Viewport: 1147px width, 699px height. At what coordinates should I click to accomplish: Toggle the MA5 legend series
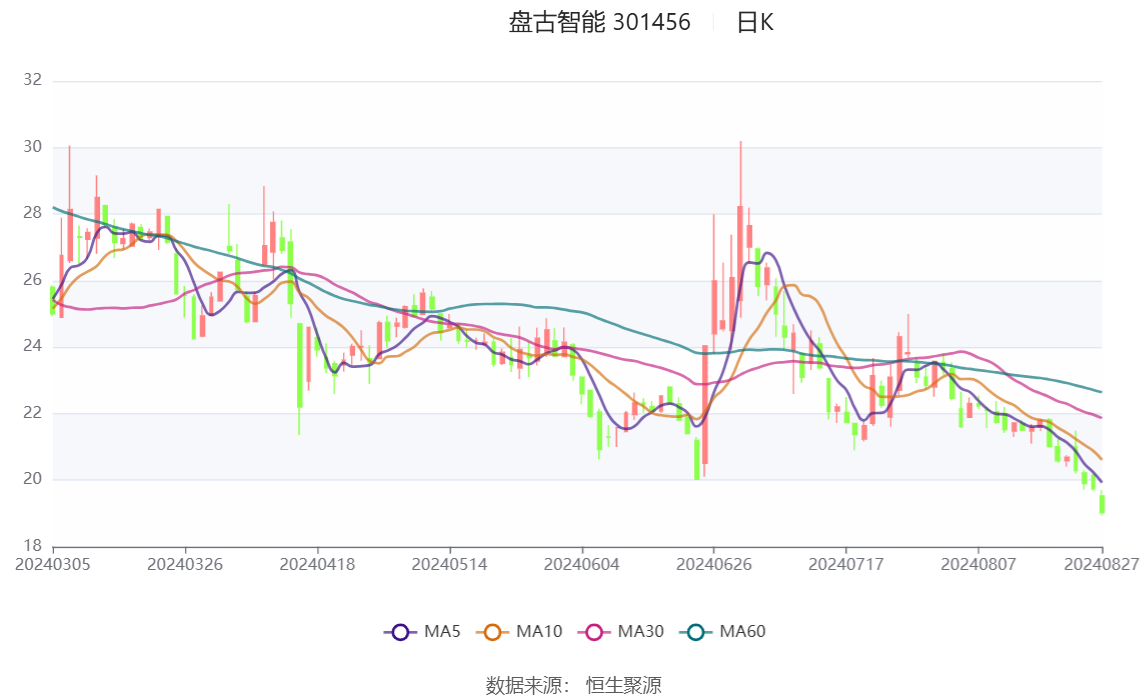click(x=422, y=632)
